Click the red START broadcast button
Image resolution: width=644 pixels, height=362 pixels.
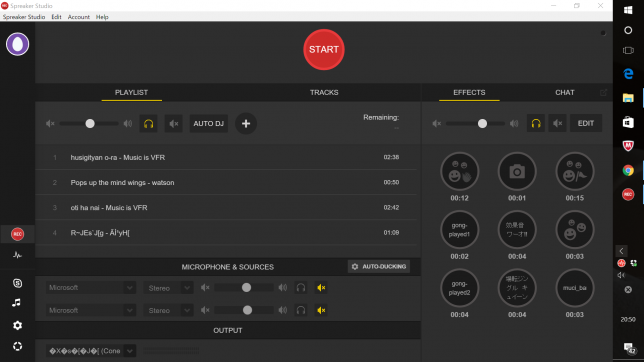coord(324,50)
